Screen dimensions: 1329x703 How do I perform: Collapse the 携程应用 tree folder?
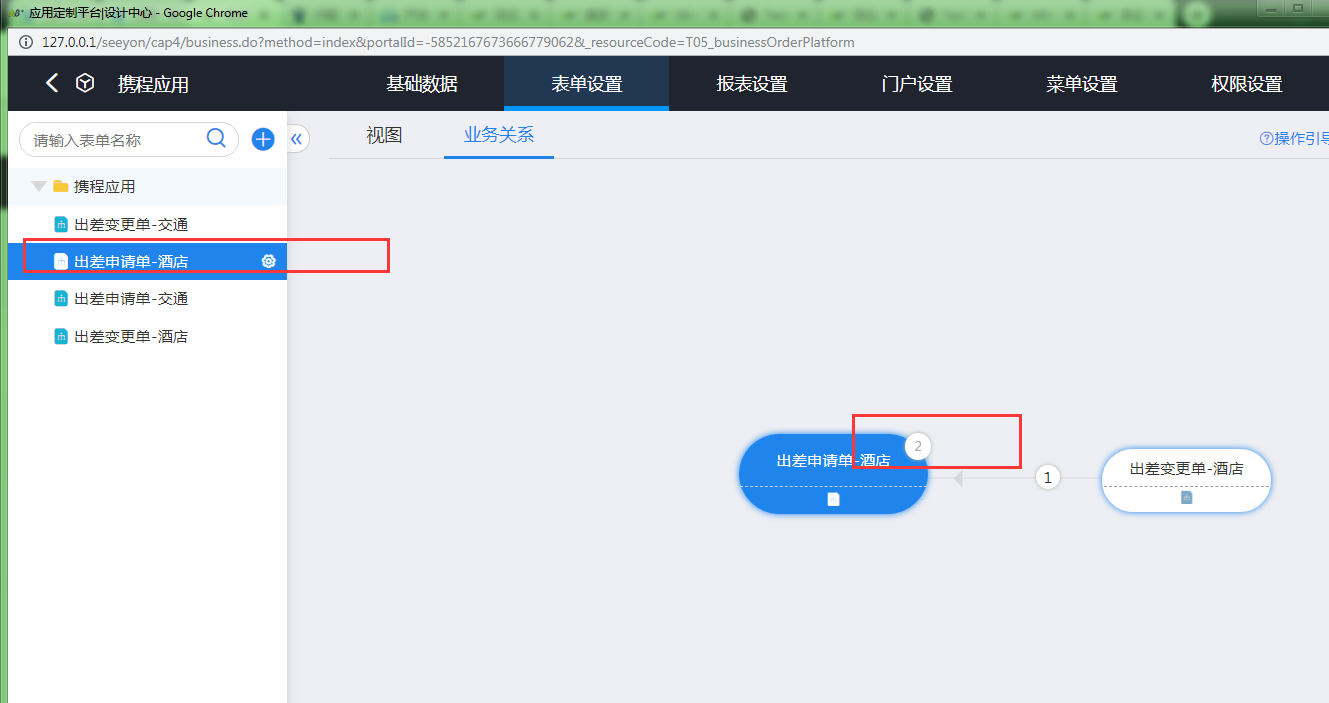tap(39, 186)
